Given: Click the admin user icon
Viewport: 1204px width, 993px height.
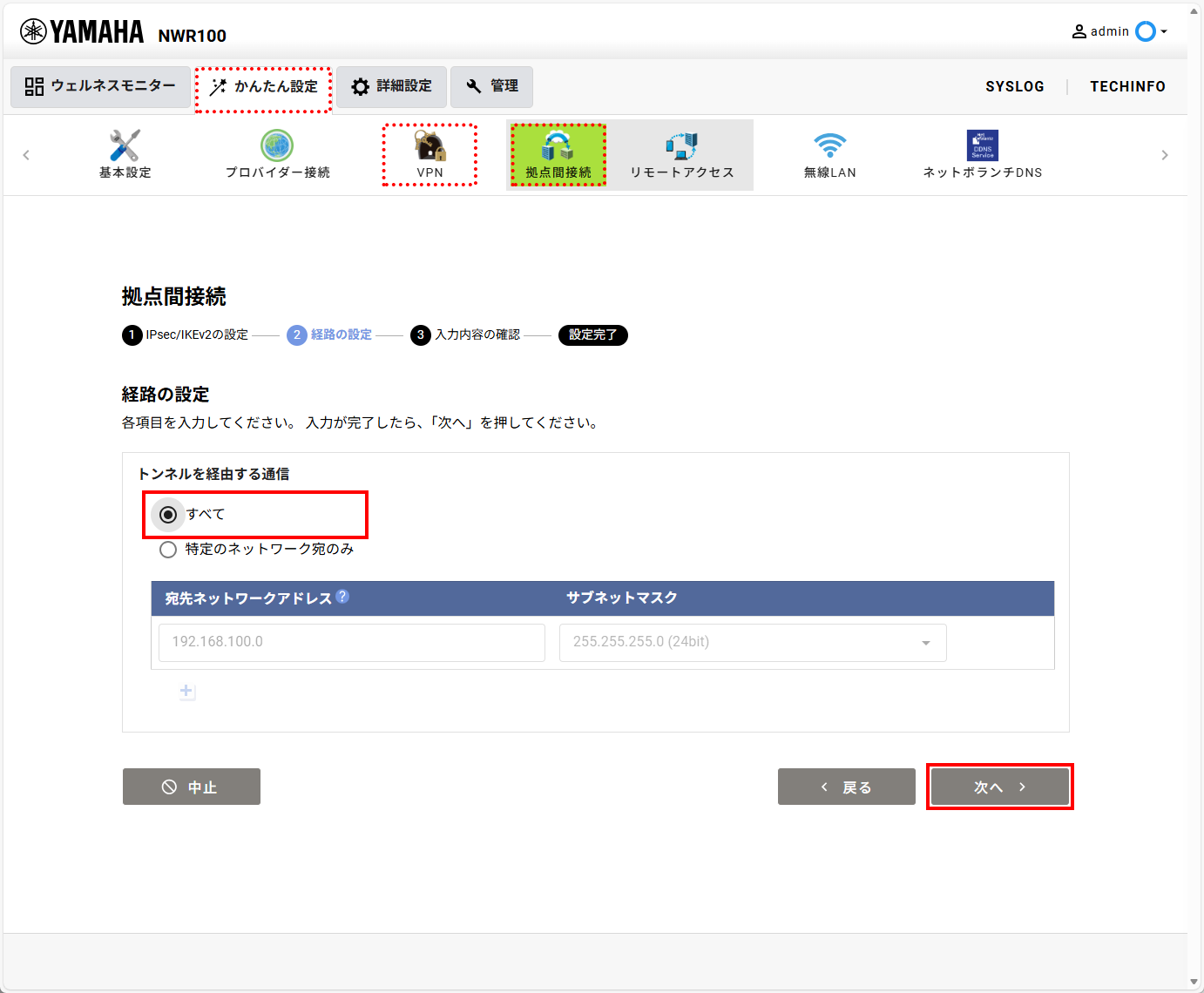Looking at the screenshot, I should [x=1079, y=31].
